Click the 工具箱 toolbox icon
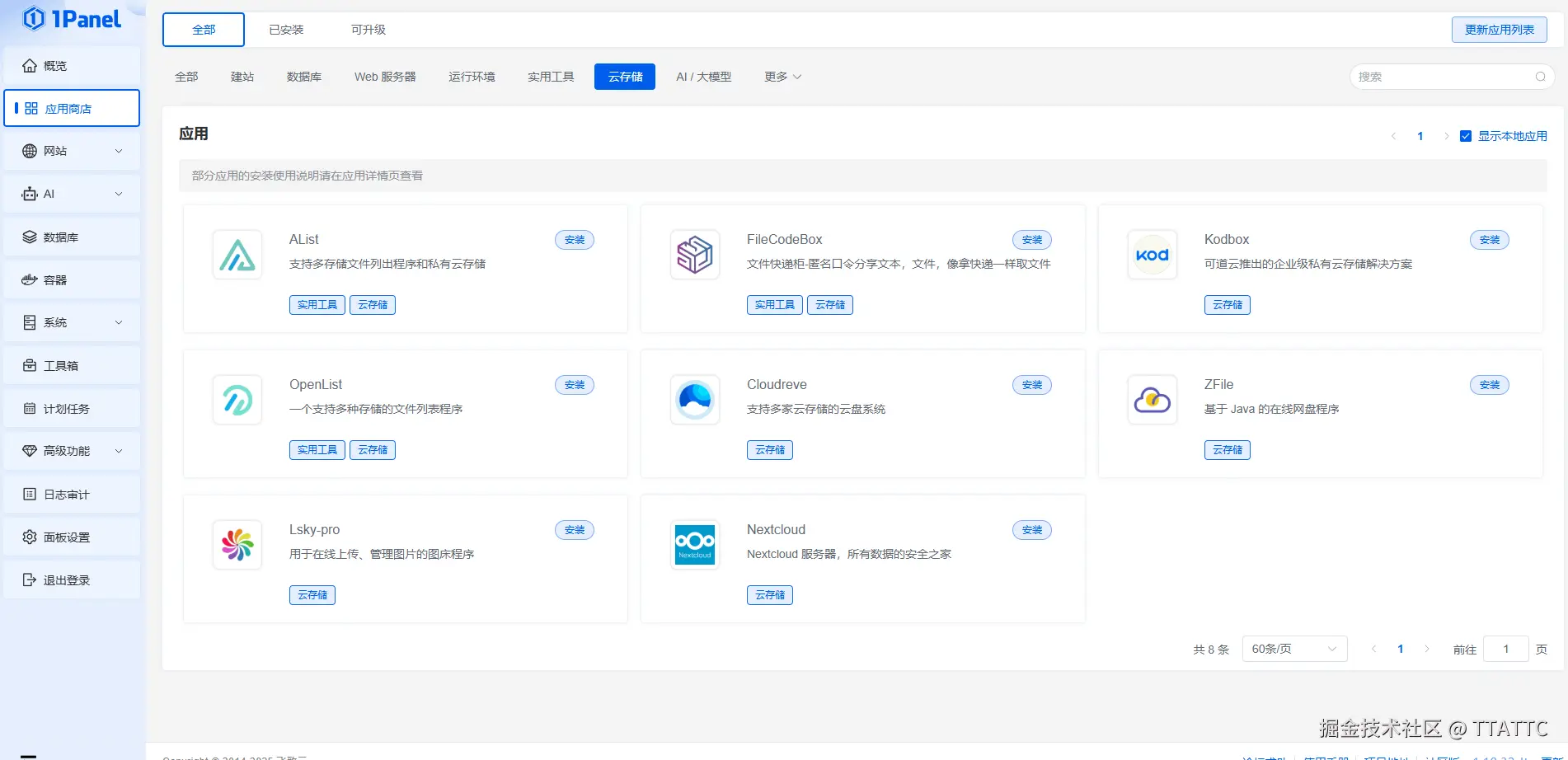 (30, 365)
